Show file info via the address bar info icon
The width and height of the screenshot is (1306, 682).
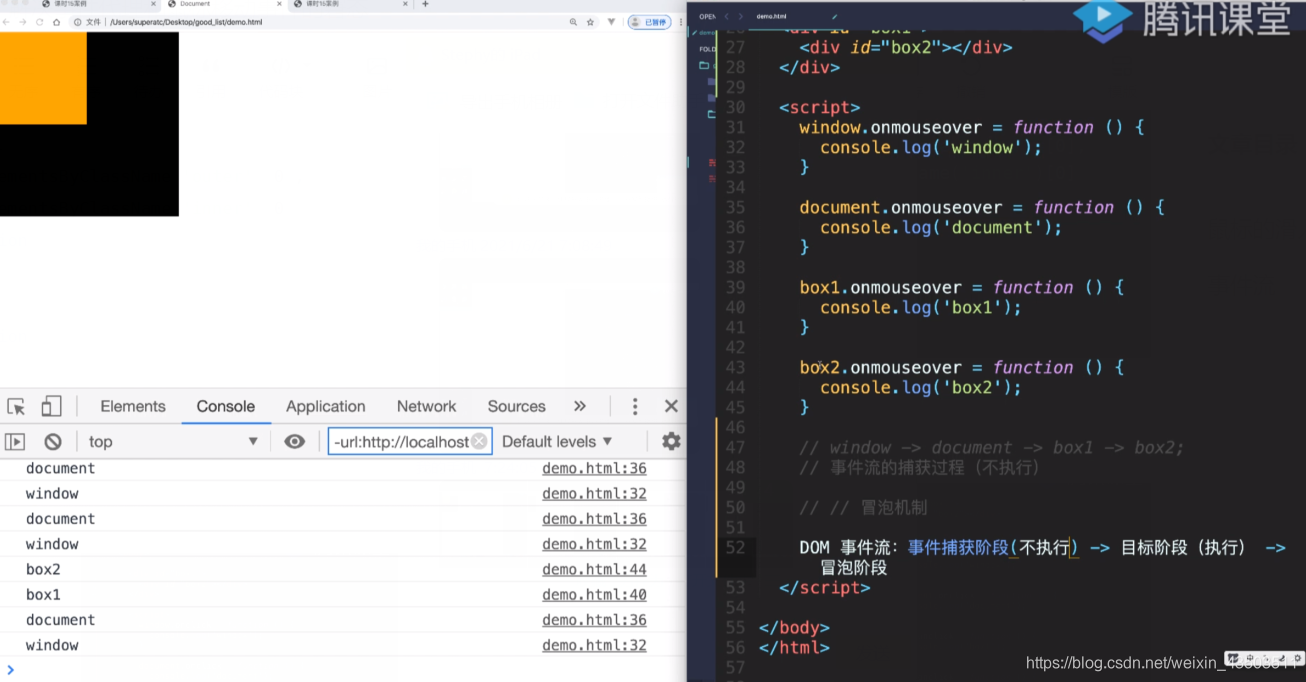pos(78,22)
